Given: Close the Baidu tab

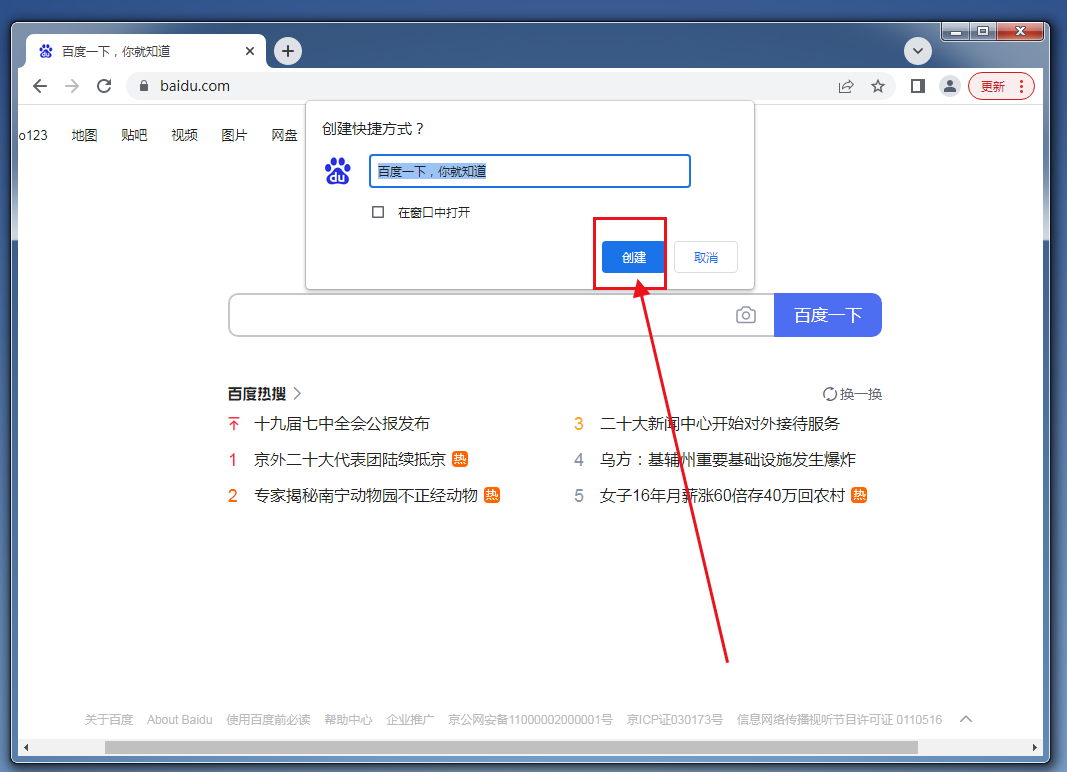Looking at the screenshot, I should (250, 51).
